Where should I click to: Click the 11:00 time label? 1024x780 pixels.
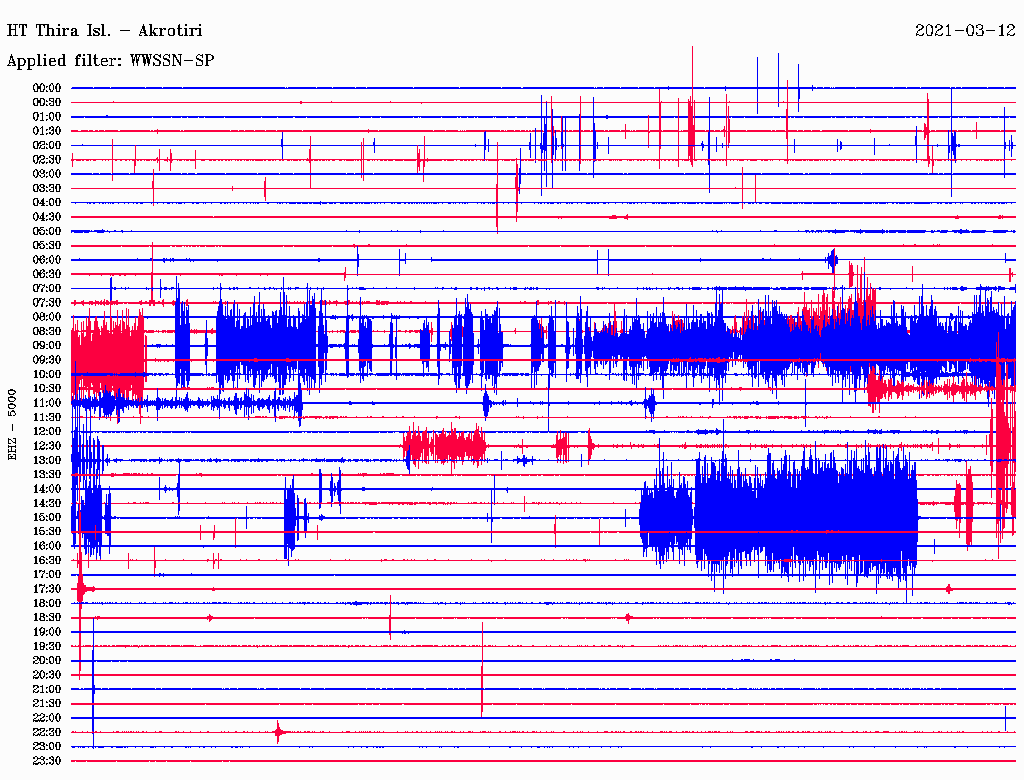[x=47, y=403]
